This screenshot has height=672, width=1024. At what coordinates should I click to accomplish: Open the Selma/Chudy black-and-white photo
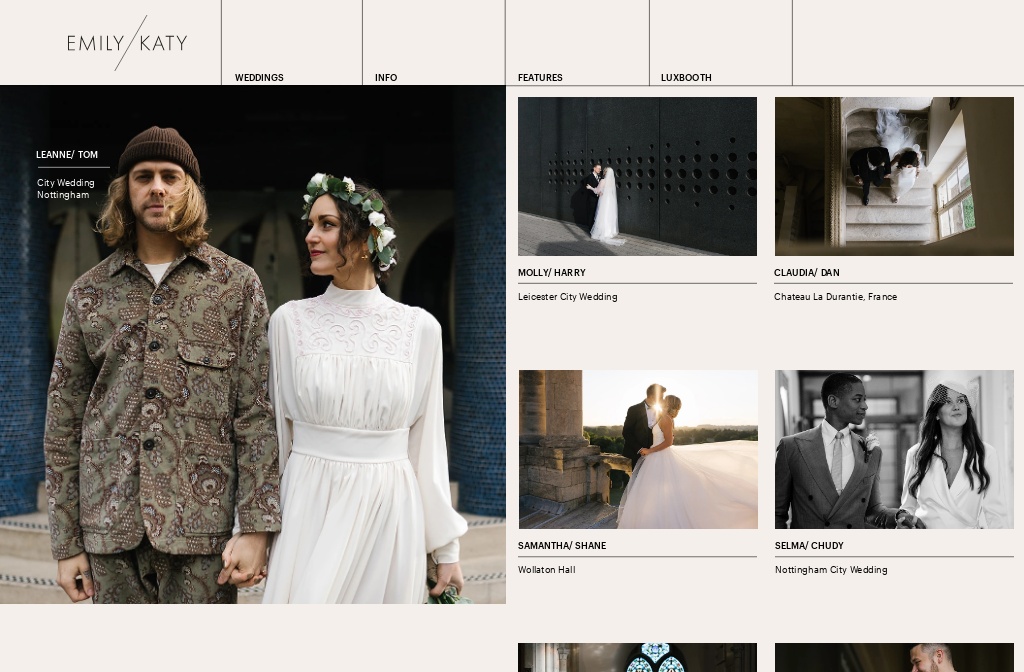coord(894,449)
